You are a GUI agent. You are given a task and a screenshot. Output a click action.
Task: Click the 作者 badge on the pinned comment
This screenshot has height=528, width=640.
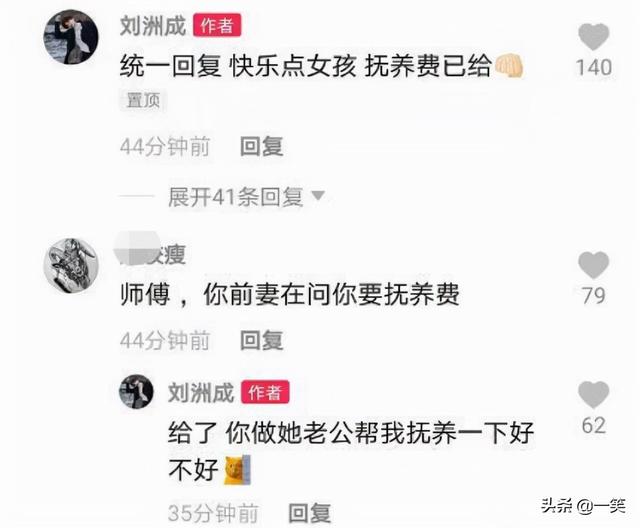[217, 25]
